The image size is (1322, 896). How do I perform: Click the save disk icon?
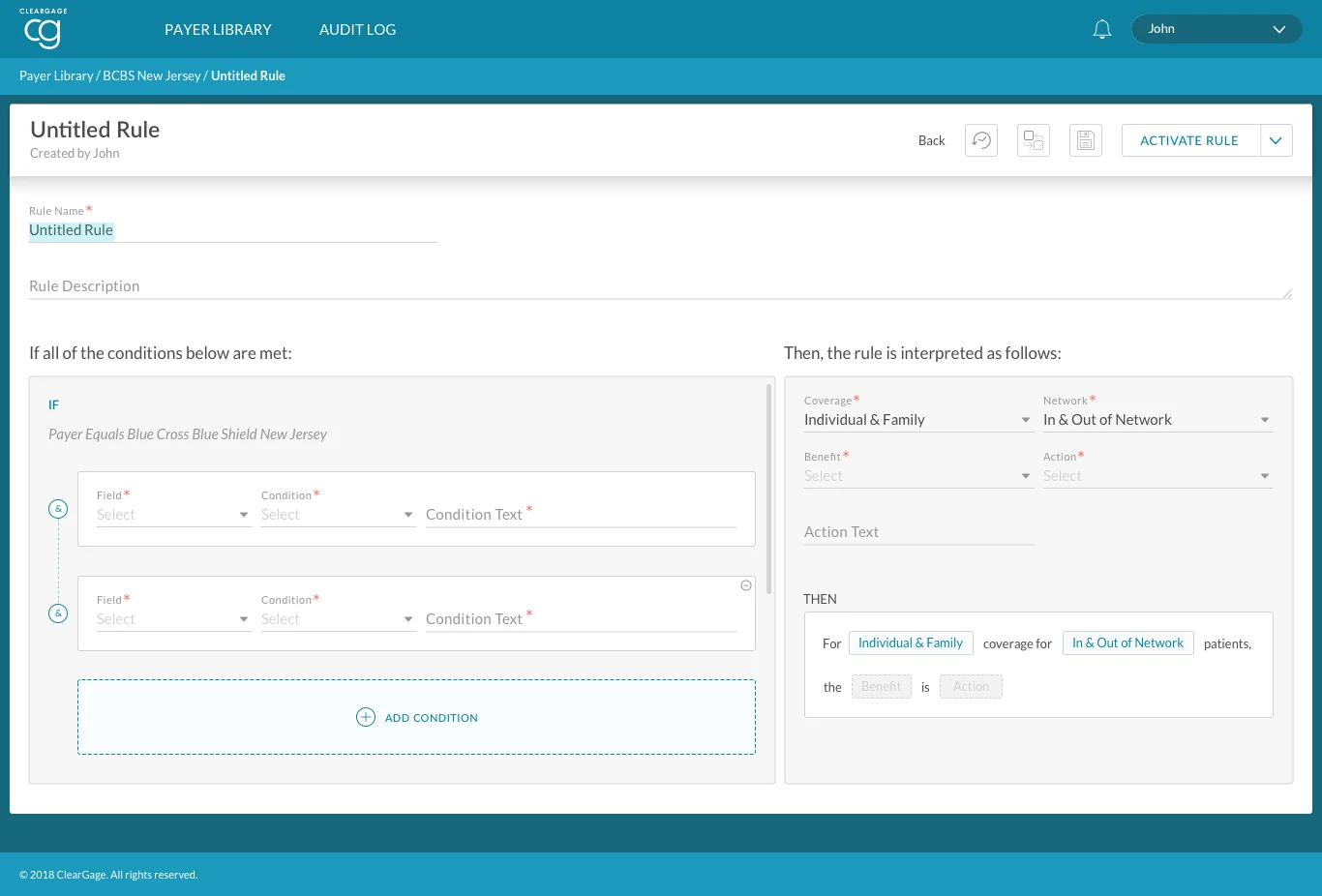pos(1086,140)
